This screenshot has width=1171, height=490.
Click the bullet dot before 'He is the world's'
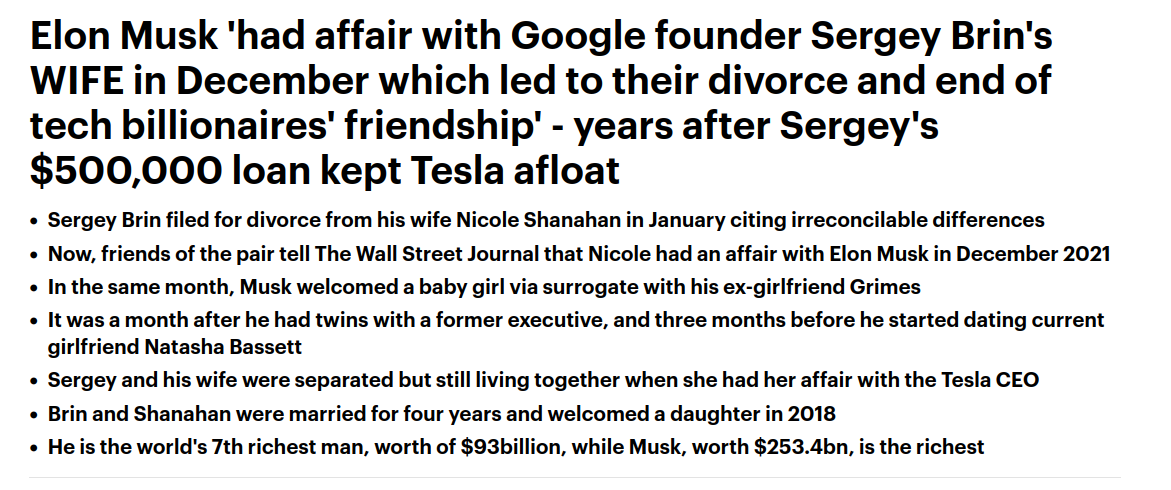[34, 449]
